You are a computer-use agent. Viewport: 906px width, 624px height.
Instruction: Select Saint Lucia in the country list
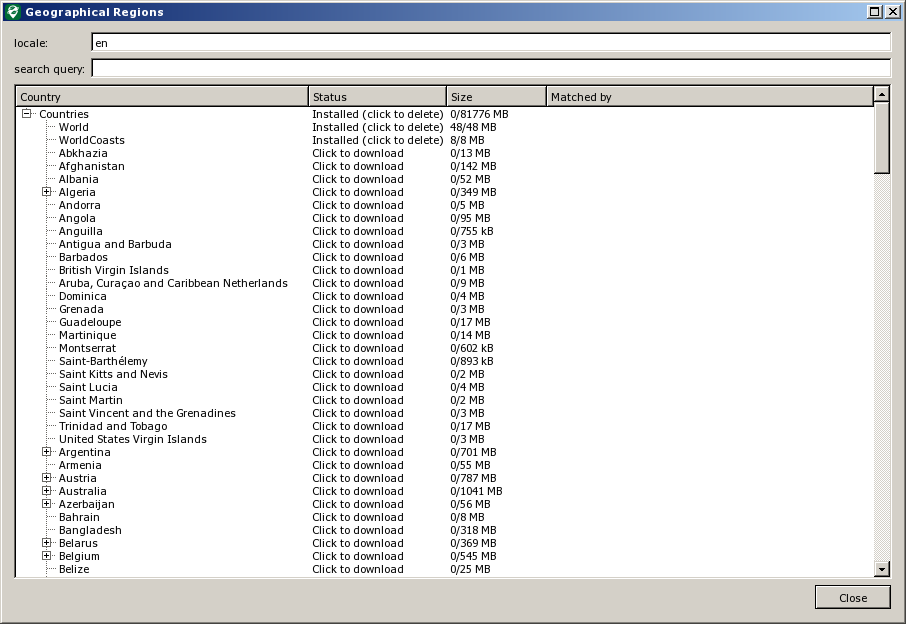pos(88,387)
